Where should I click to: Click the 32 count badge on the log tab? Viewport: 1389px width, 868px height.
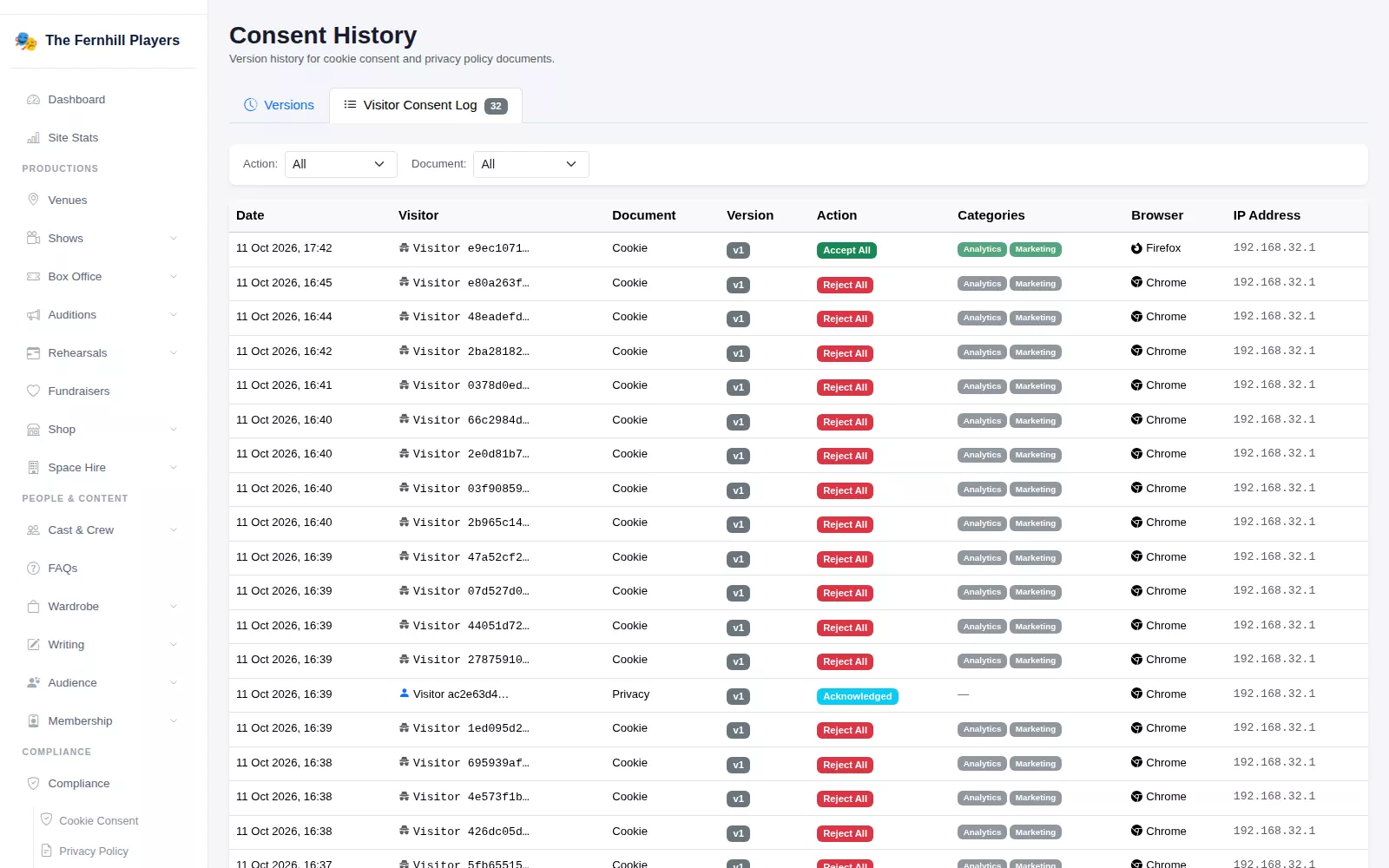click(x=496, y=106)
